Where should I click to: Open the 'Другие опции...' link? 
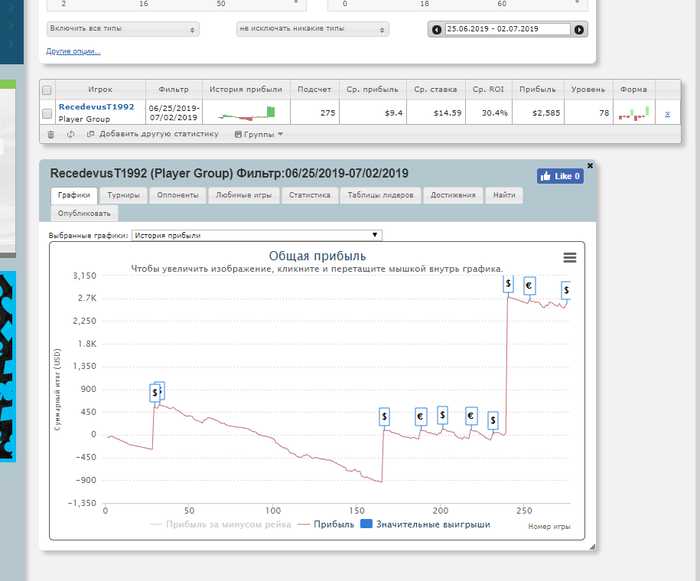pyautogui.click(x=73, y=51)
